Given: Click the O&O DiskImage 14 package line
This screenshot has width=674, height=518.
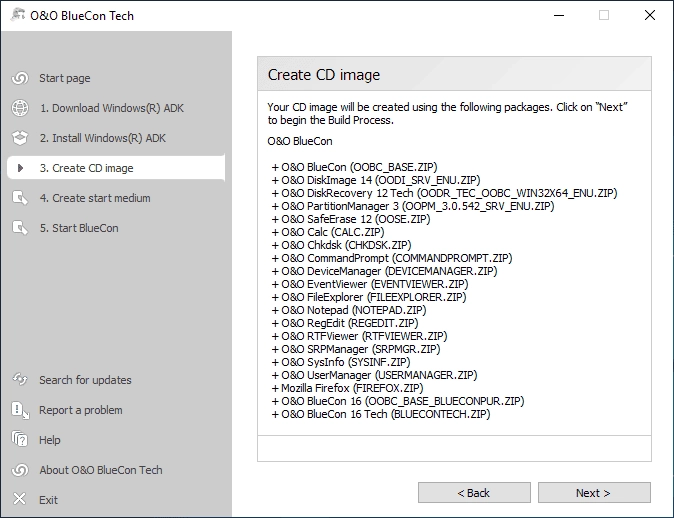Looking at the screenshot, I should click(x=376, y=180).
